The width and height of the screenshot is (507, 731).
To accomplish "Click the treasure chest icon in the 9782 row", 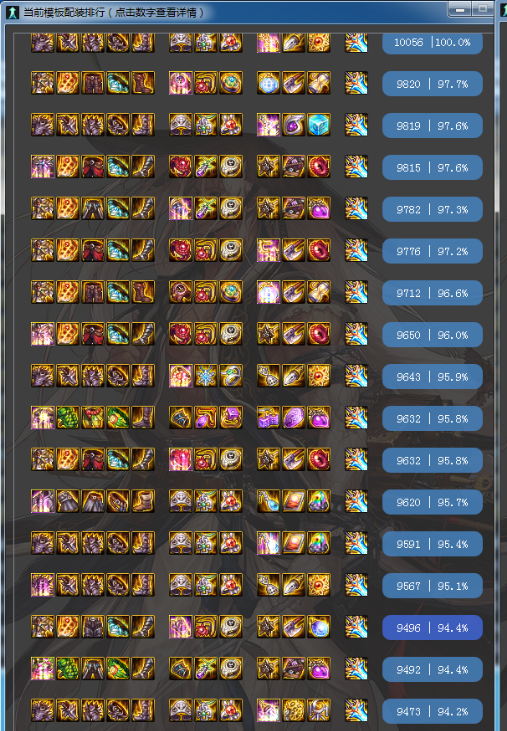I will [294, 208].
